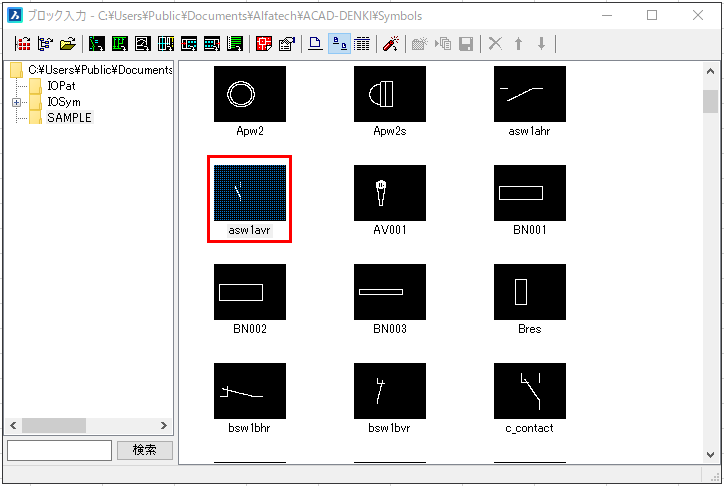Screen dimensions: 724x486
Task: Click the greyed-out copy icon
Action: click(x=443, y=44)
